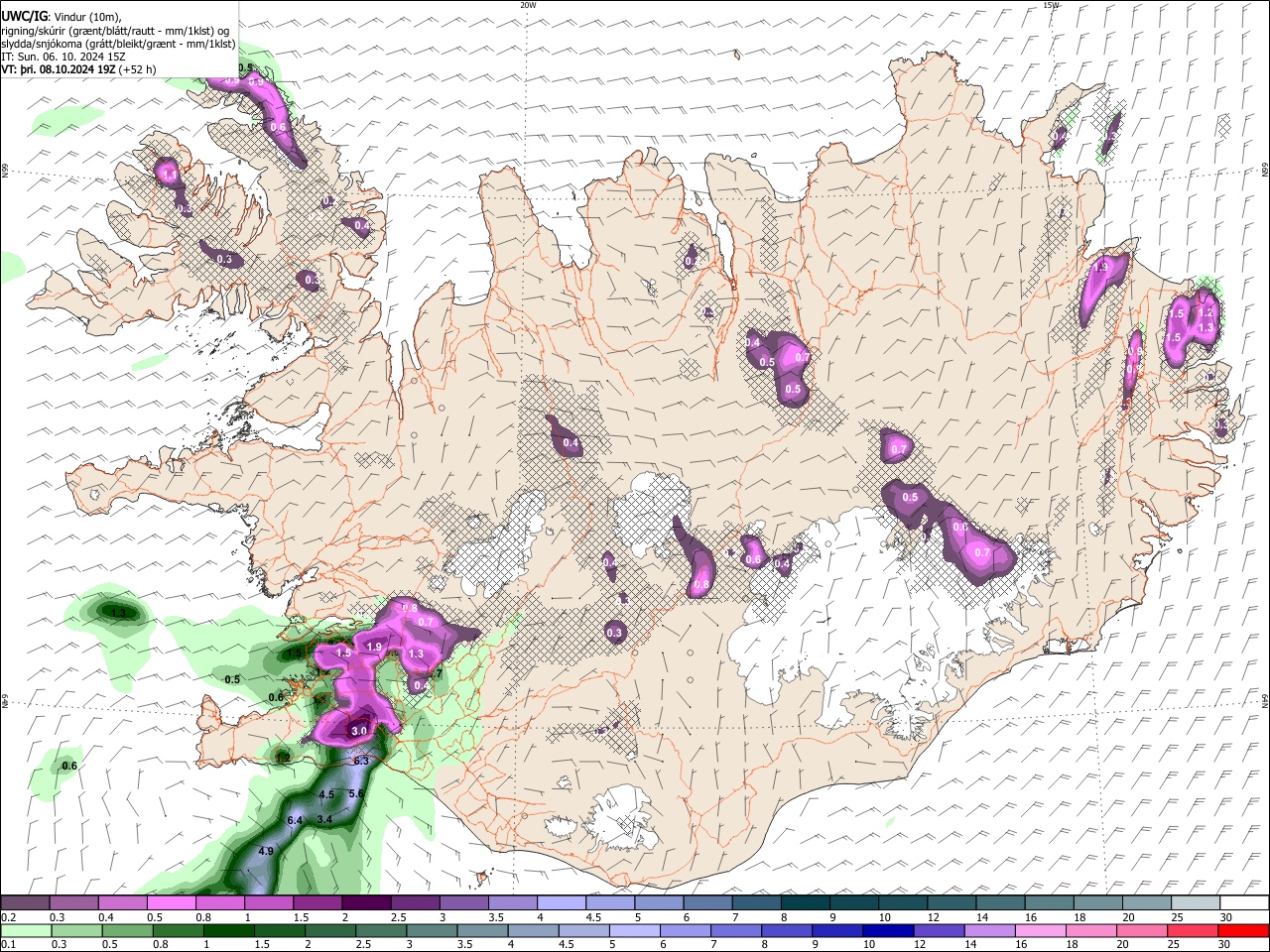The height and width of the screenshot is (952, 1270).
Task: Click the red swatch ending the lower legend row
Action: pyautogui.click(x=1242, y=930)
